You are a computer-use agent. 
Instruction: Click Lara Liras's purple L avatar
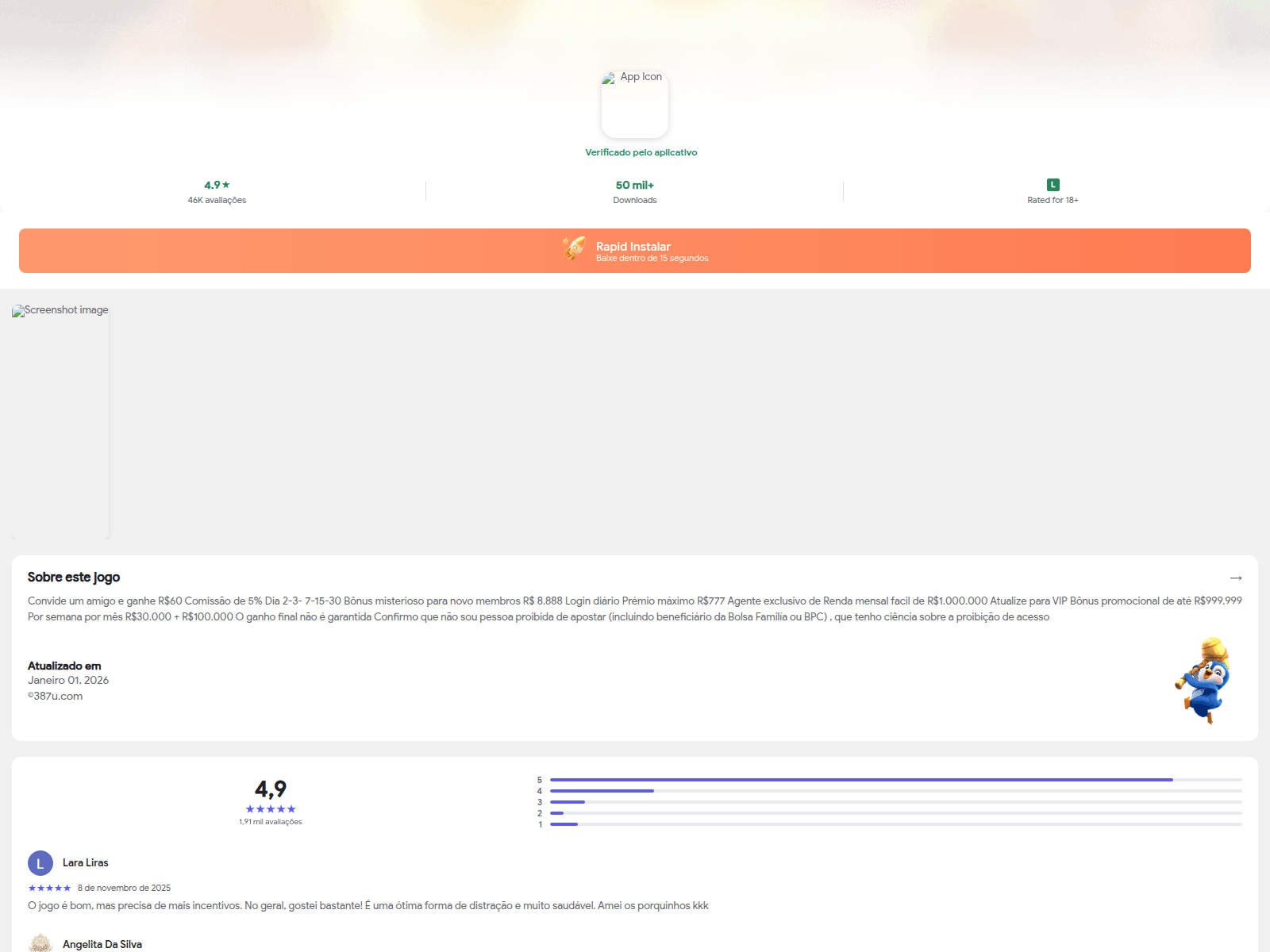(40, 863)
